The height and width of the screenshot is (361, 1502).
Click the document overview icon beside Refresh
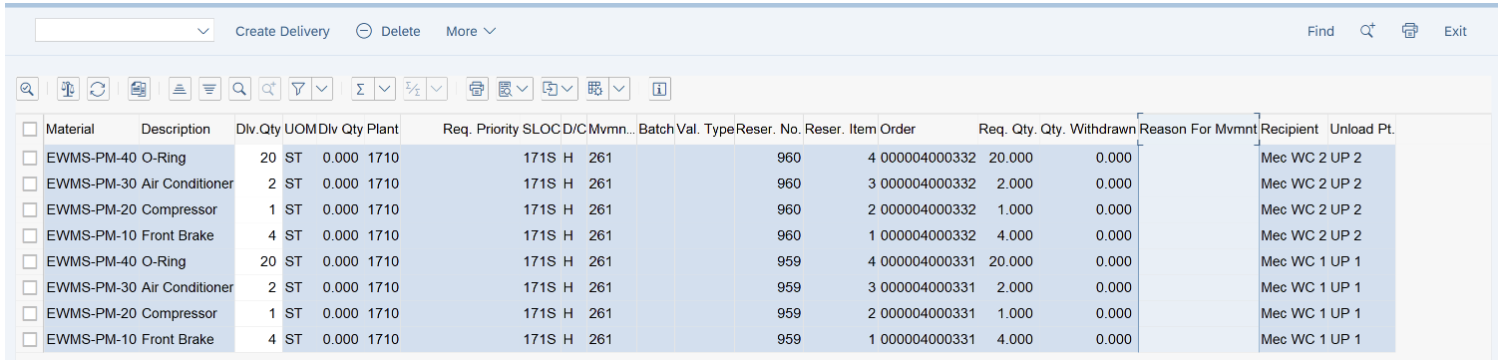(140, 89)
